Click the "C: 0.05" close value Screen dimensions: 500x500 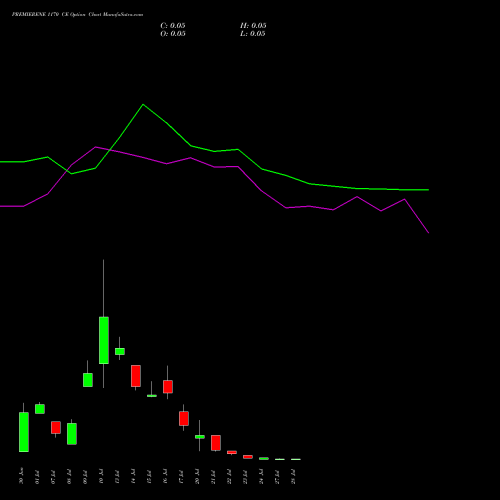173,26
